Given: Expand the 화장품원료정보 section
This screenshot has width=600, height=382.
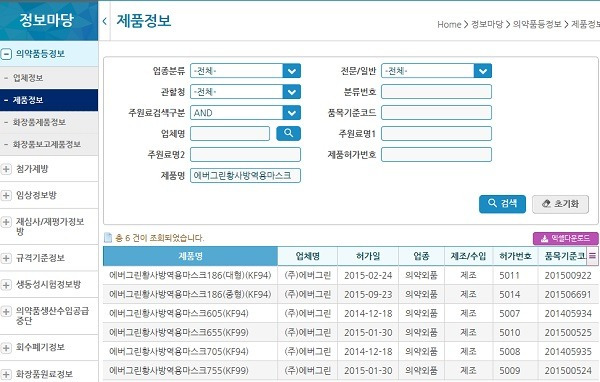Looking at the screenshot, I should pyautogui.click(x=49, y=374).
